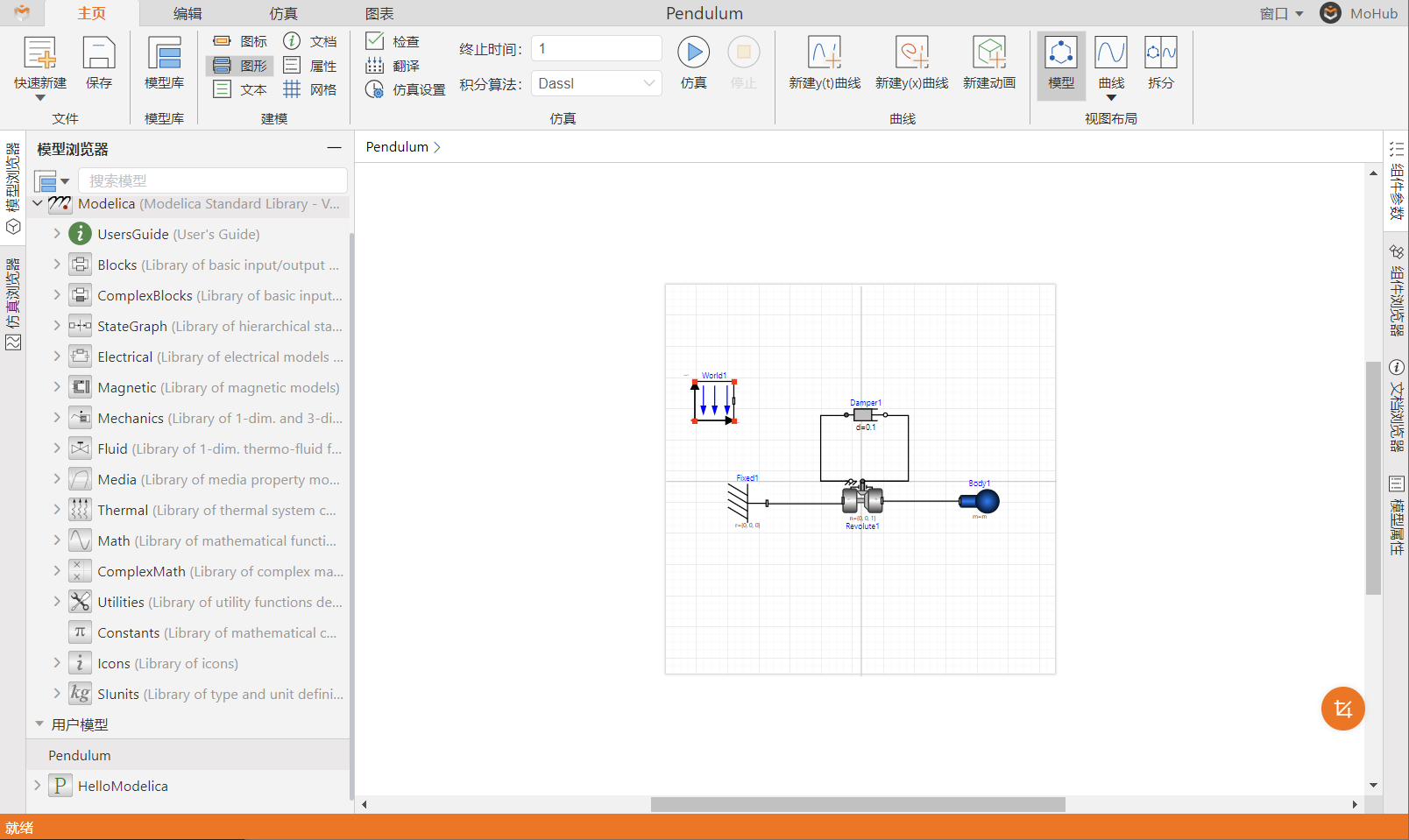1409x840 pixels.
Task: Switch to Diagram (图形) layer view
Action: pyautogui.click(x=240, y=66)
